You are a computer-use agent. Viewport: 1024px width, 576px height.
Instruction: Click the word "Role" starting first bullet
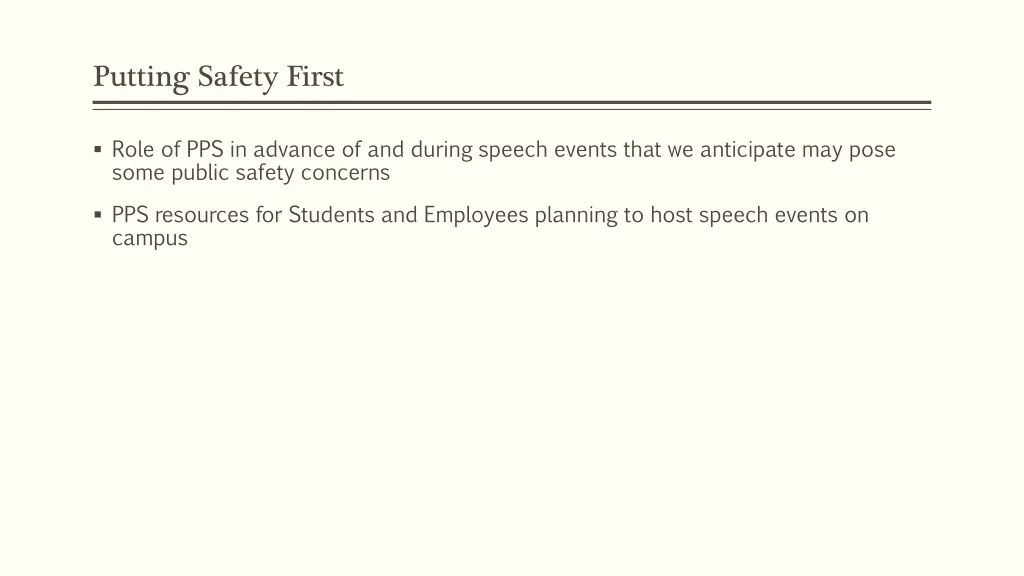[133, 150]
